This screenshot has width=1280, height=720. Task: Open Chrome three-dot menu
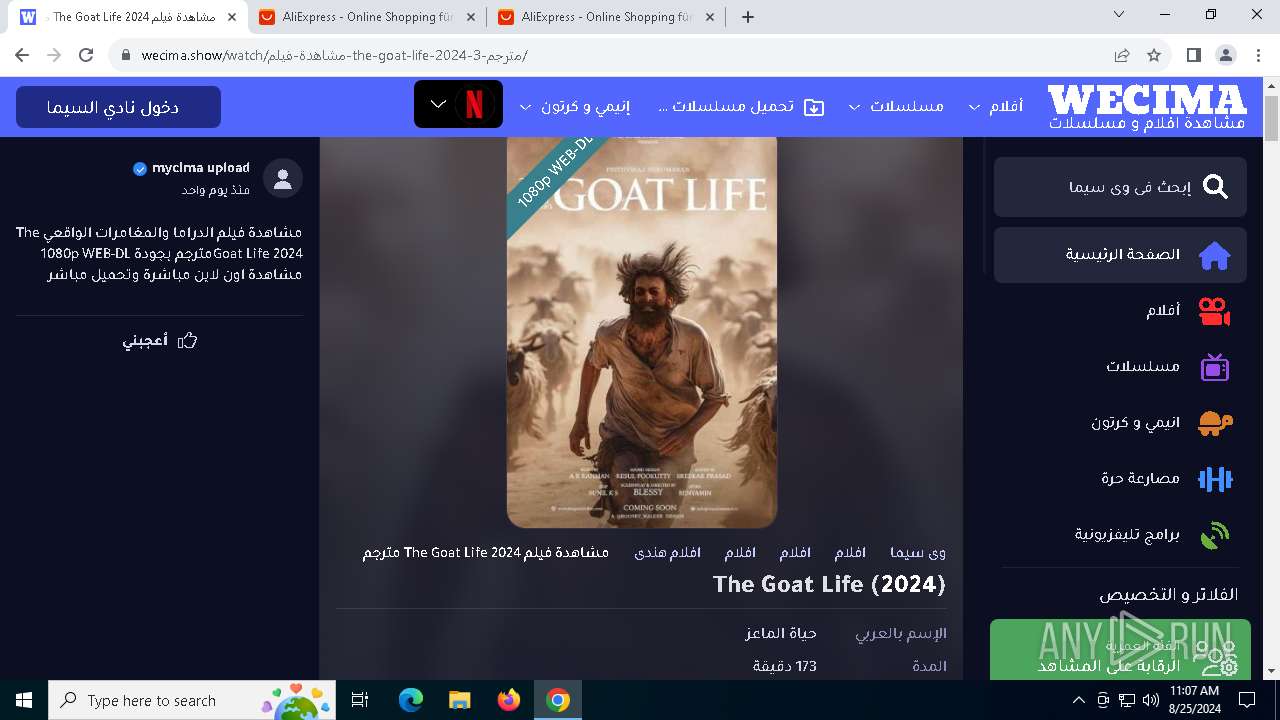[1257, 56]
